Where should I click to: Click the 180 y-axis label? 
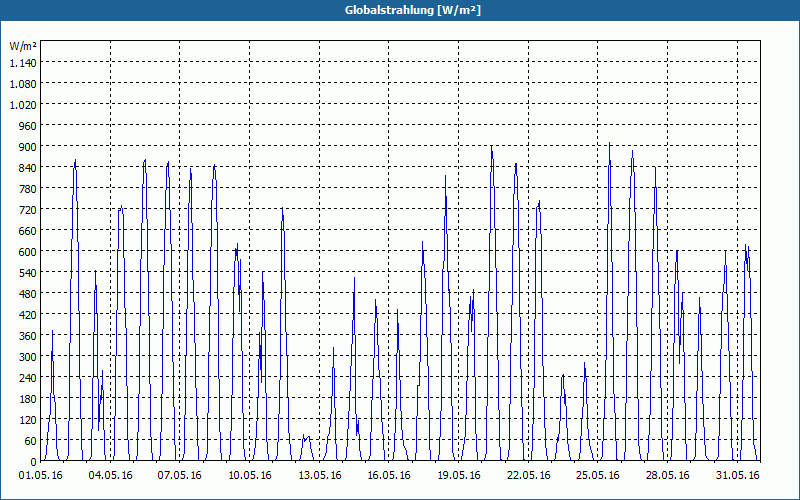28,398
